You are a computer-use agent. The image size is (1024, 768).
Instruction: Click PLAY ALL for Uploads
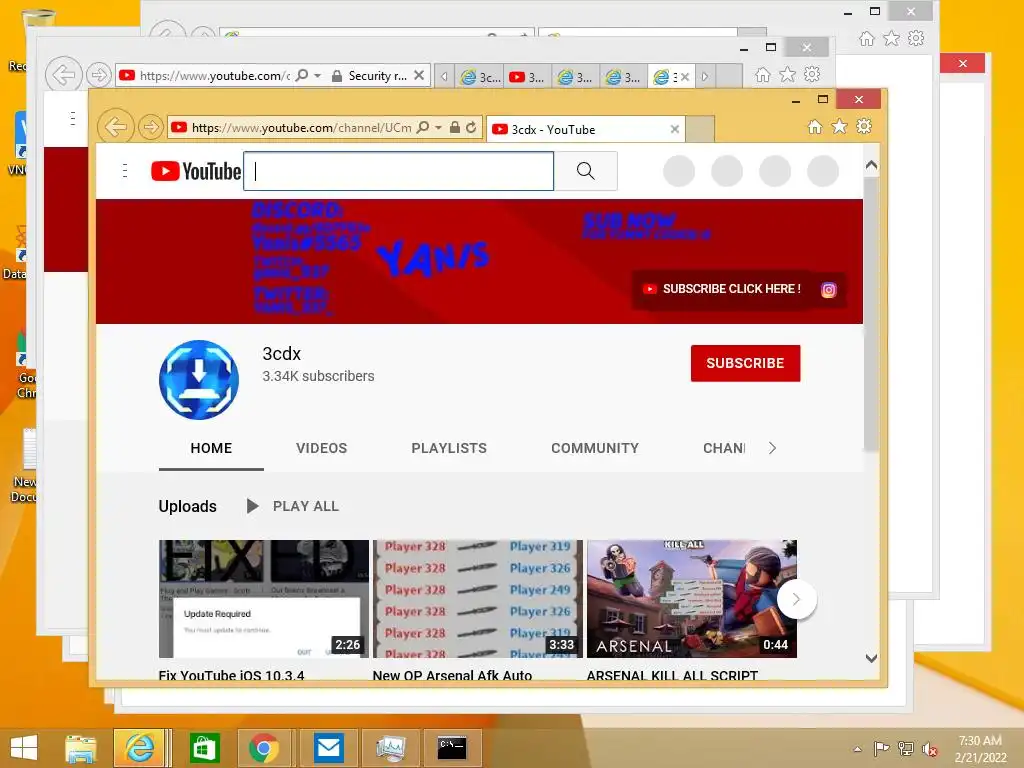click(292, 506)
